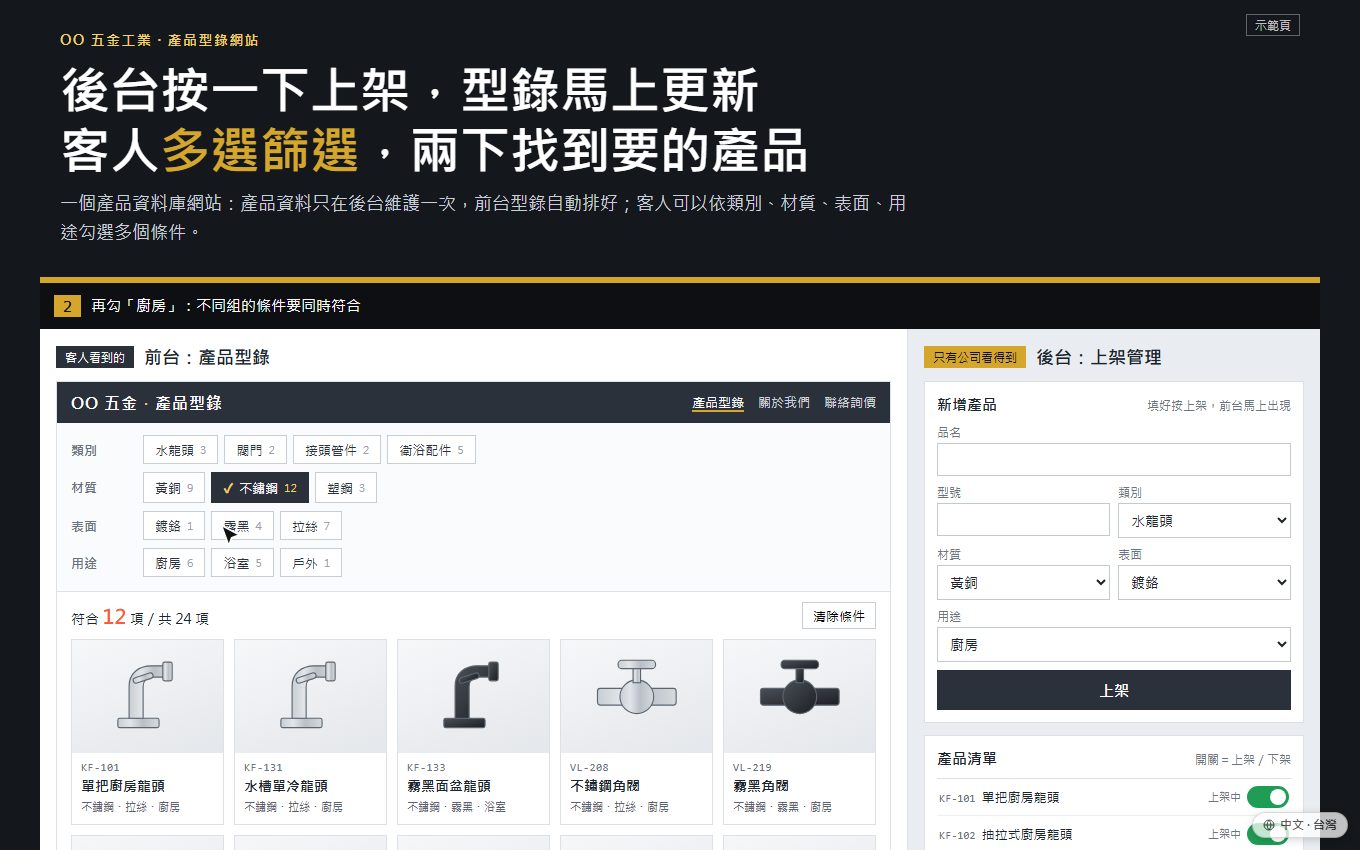Select the 接頭管件 category filter
Viewport: 1360px width, 850px height.
pos(337,450)
